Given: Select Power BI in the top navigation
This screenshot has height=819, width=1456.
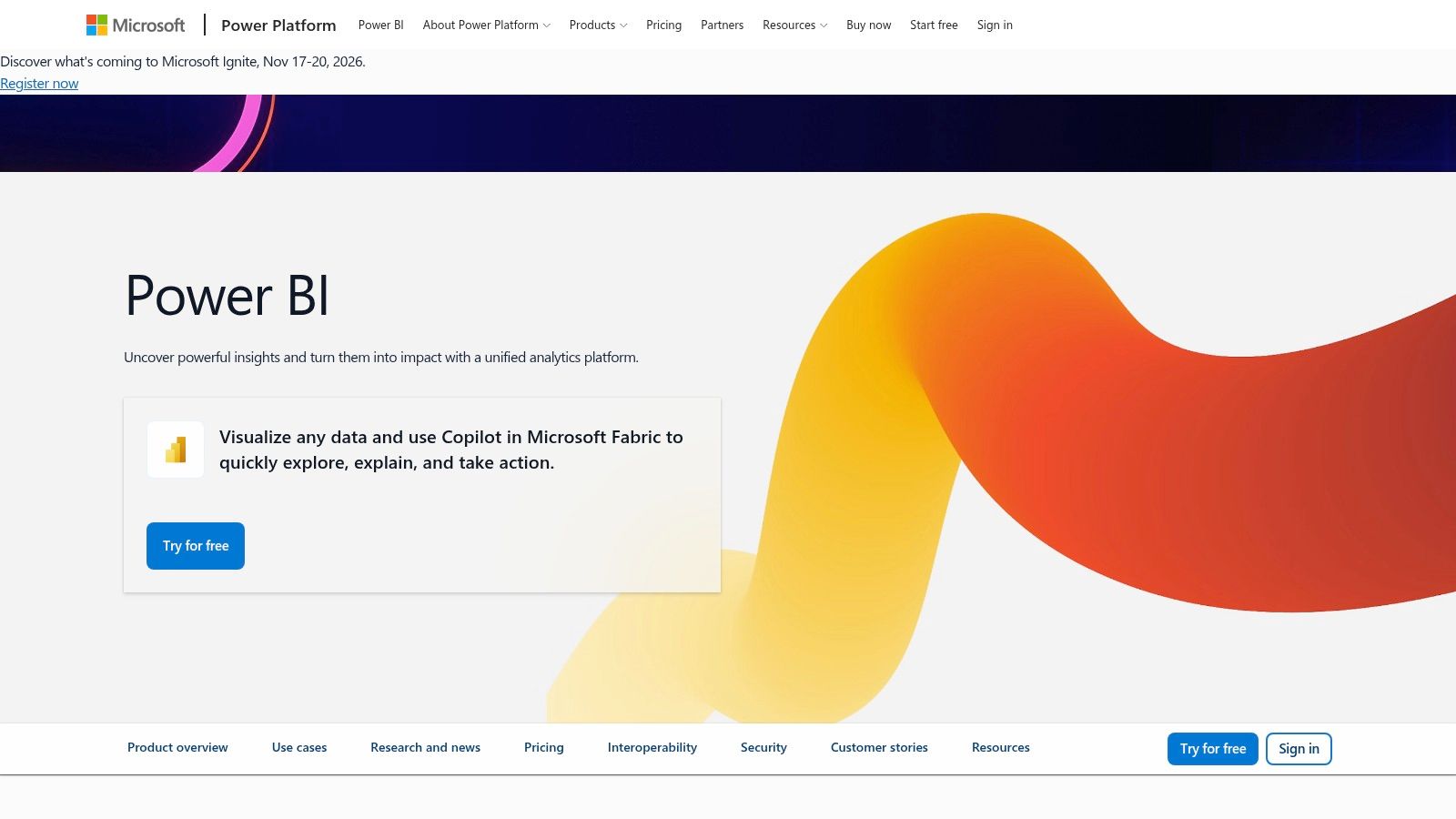Looking at the screenshot, I should pyautogui.click(x=380, y=25).
